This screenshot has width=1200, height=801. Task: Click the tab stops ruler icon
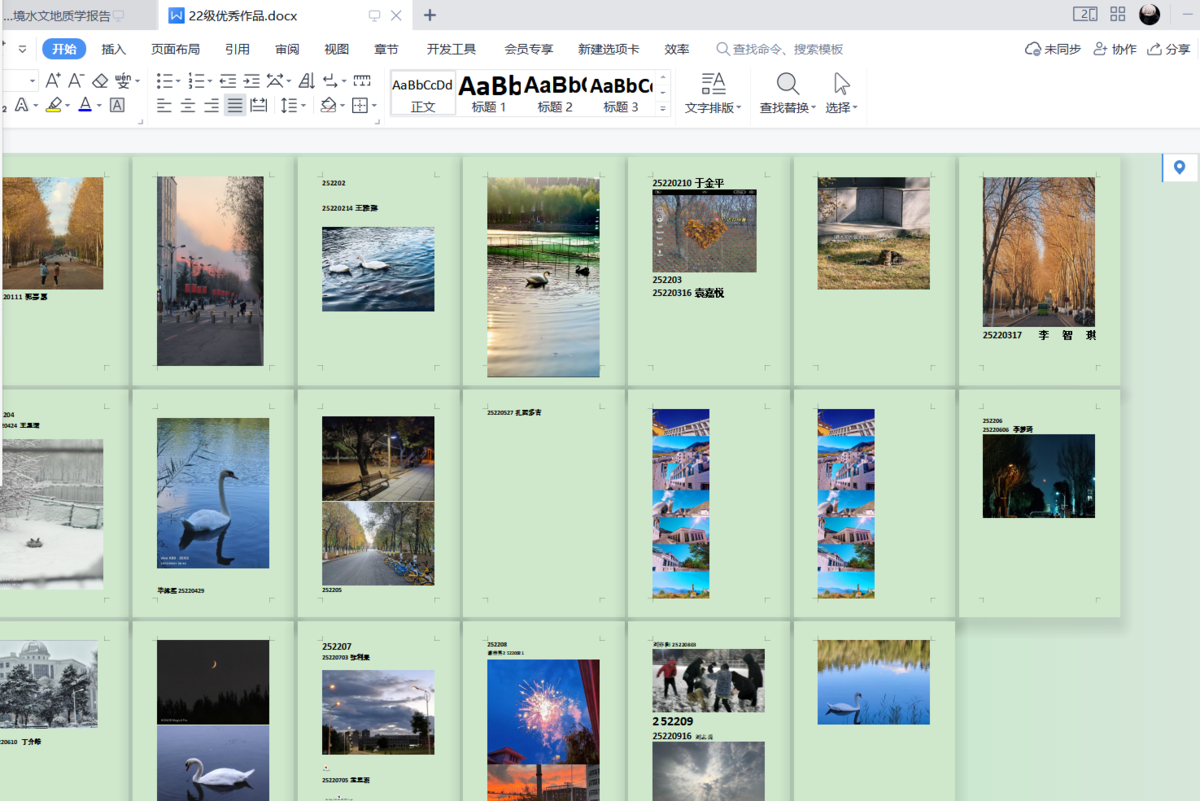point(362,81)
